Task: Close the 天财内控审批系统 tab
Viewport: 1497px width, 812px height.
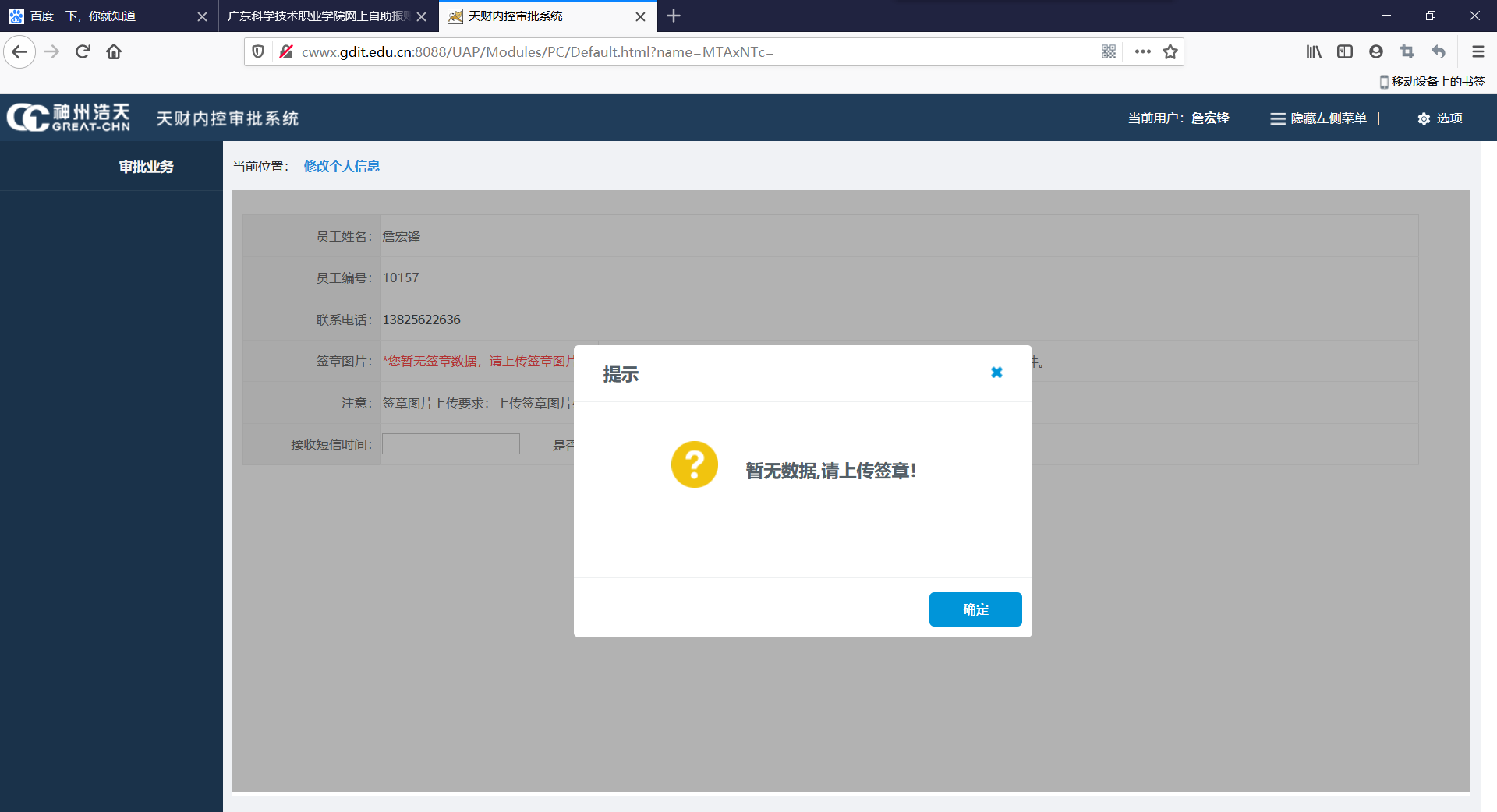Action: click(641, 16)
